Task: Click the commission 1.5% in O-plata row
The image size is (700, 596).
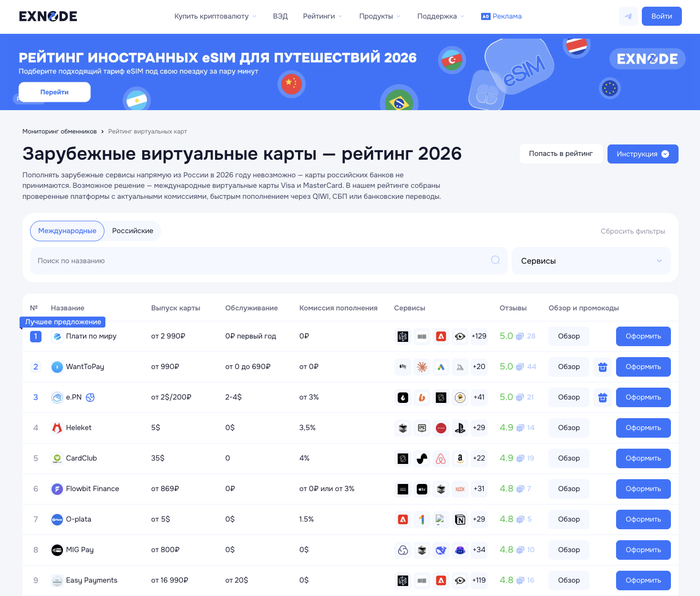Action: click(306, 519)
